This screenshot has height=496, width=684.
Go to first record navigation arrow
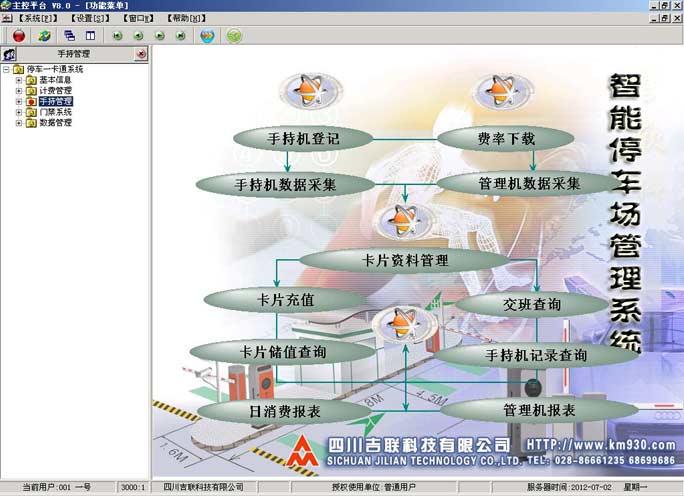click(117, 36)
